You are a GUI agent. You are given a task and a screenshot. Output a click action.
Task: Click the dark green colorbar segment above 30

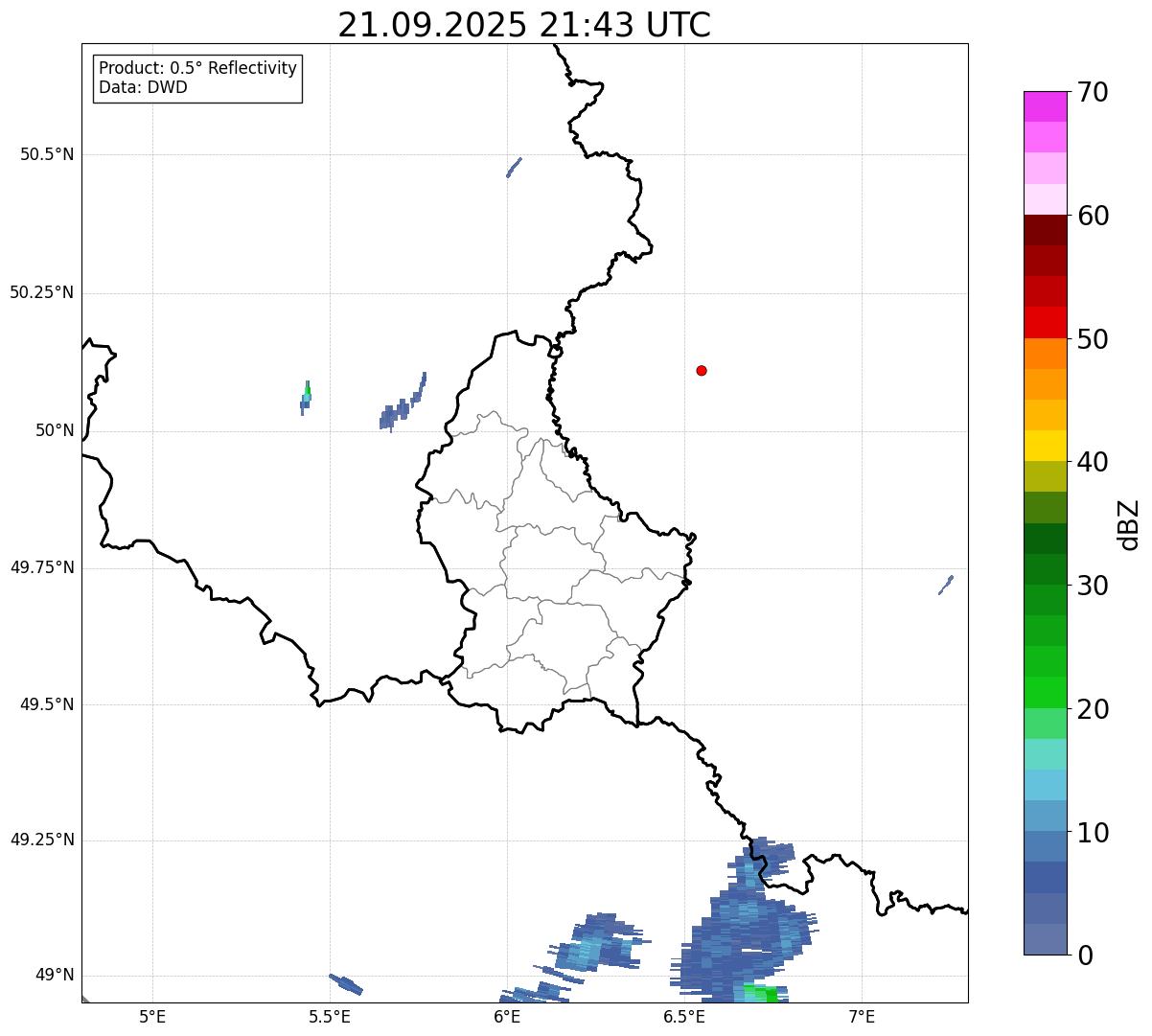pyautogui.click(x=1045, y=569)
